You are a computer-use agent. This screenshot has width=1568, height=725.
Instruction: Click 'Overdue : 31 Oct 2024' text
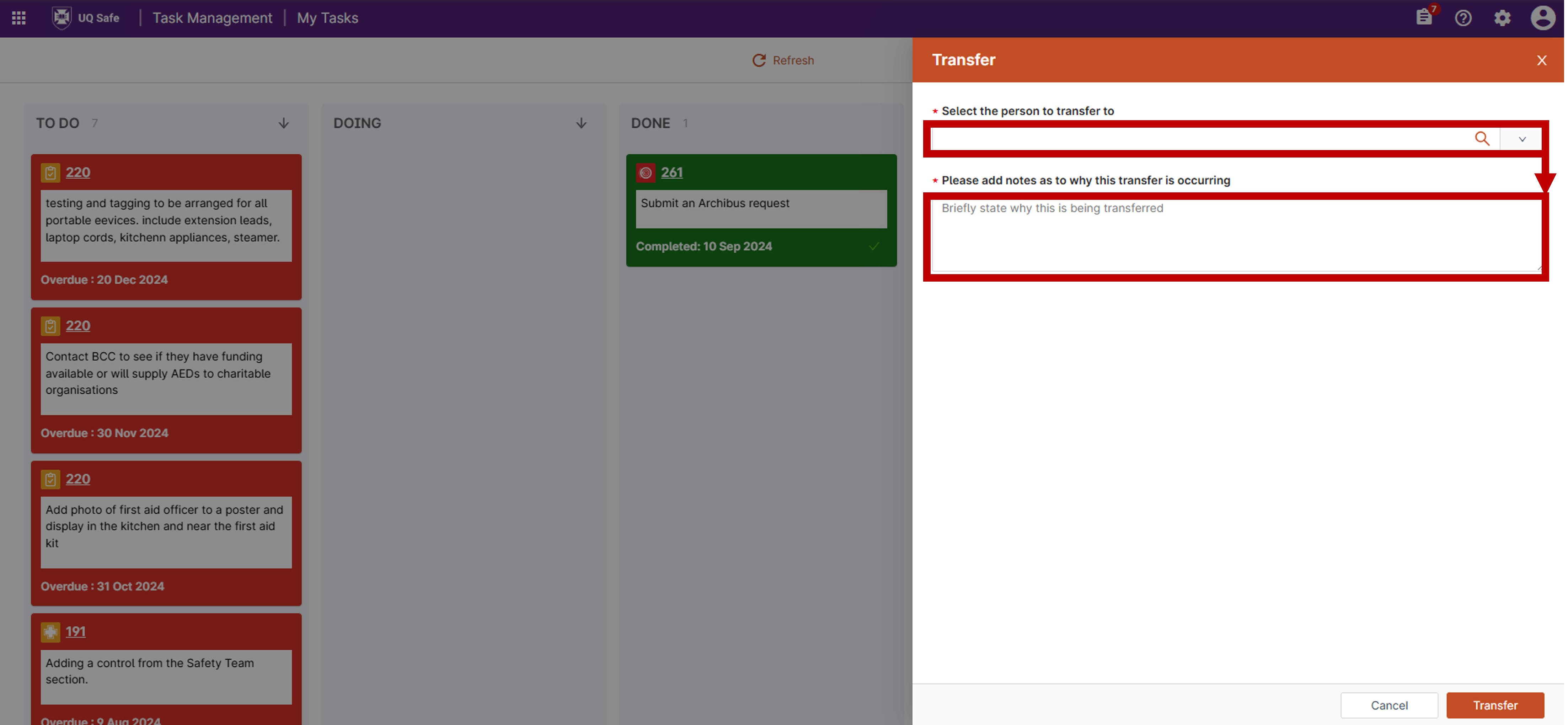[102, 587]
